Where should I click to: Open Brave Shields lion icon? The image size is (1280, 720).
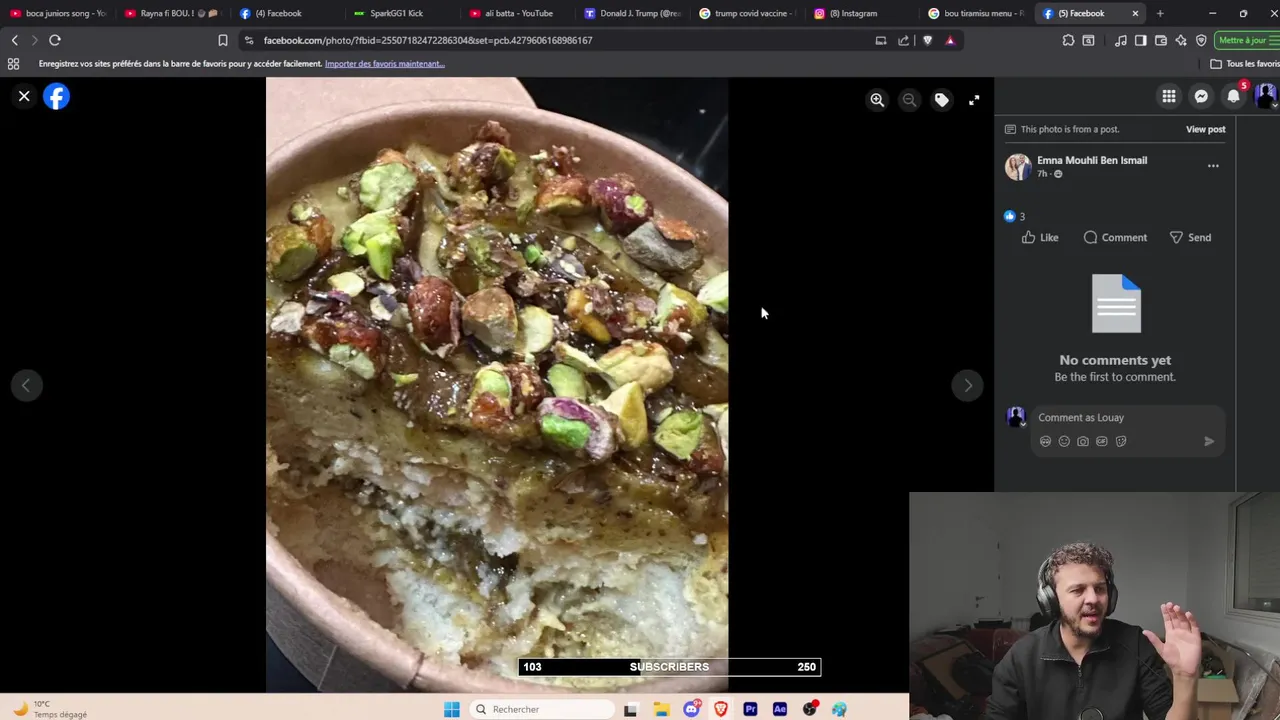tap(927, 40)
